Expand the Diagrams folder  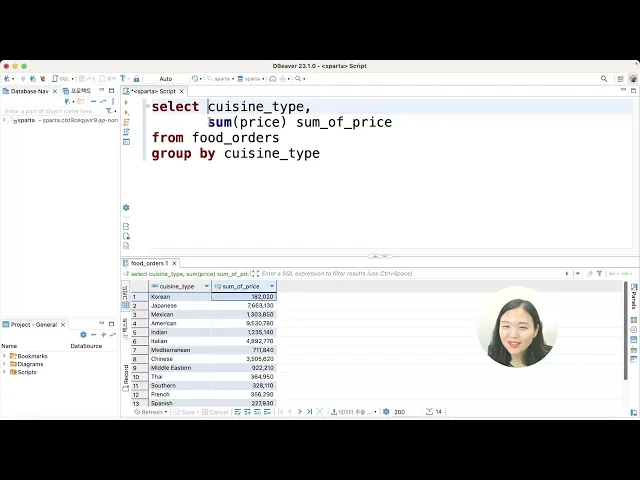(4, 364)
